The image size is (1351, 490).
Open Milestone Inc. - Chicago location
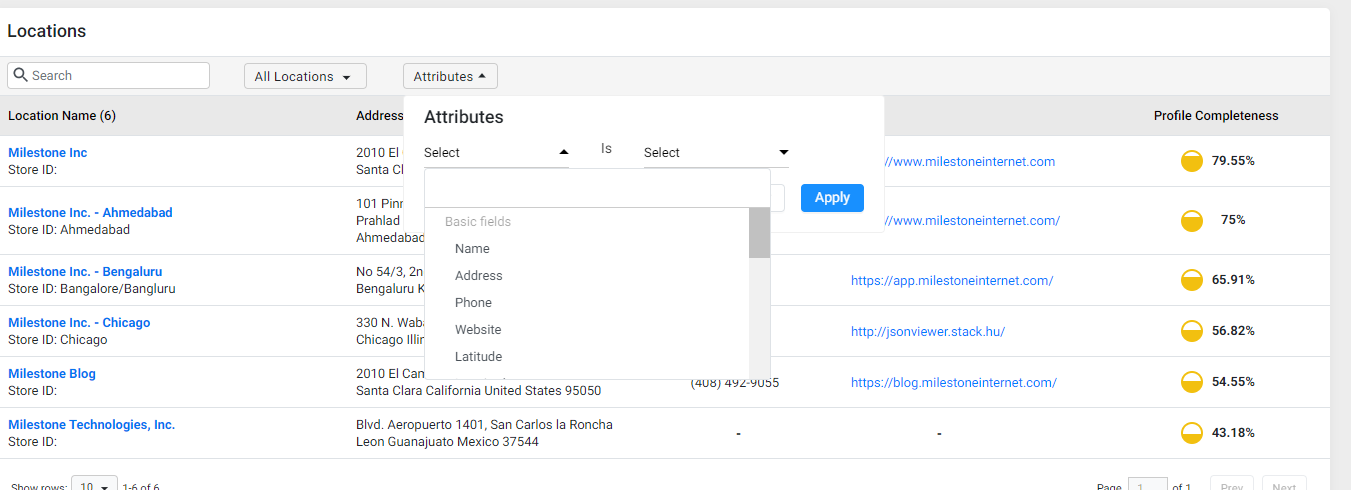[79, 322]
